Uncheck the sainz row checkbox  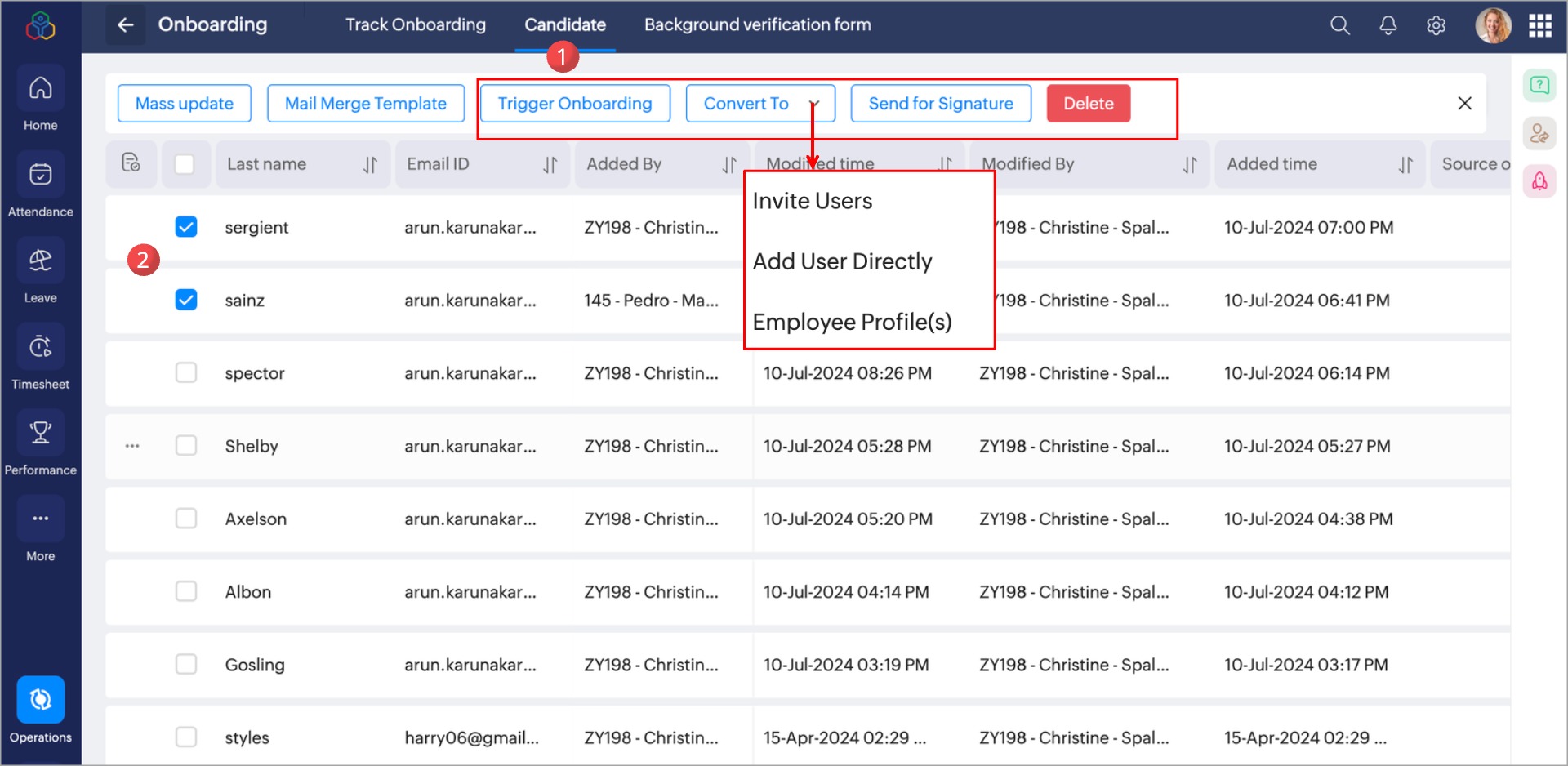(186, 300)
